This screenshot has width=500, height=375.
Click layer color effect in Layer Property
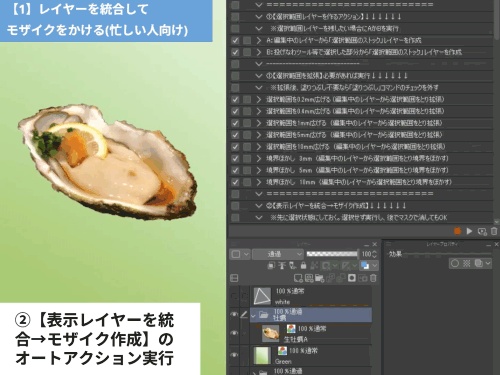[x=478, y=263]
